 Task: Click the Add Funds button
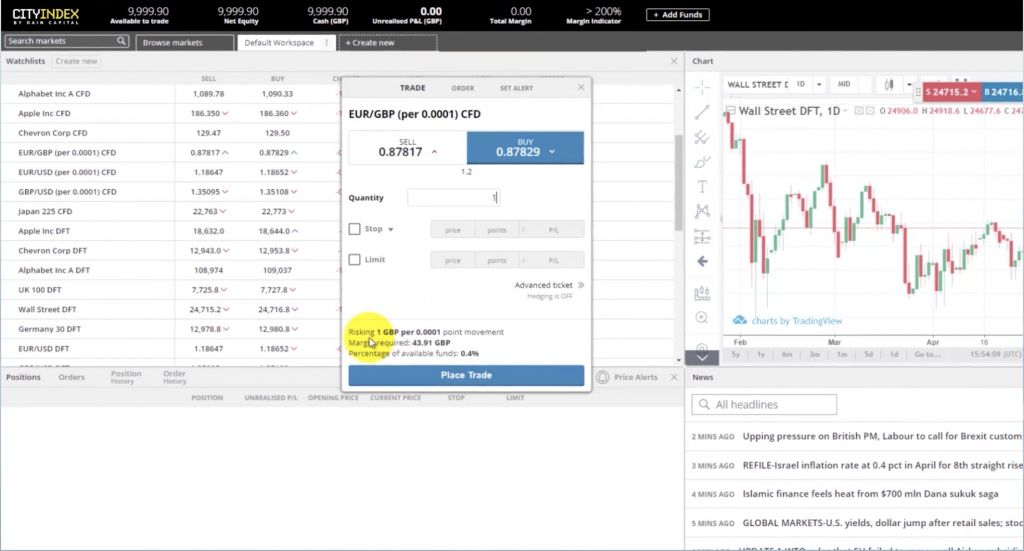[678, 14]
